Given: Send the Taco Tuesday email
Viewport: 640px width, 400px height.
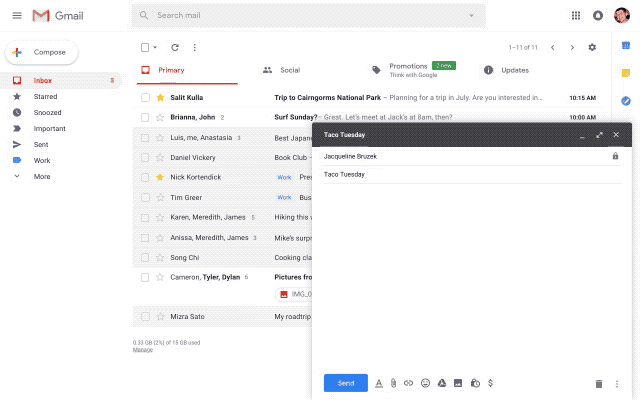Looking at the screenshot, I should (x=346, y=383).
